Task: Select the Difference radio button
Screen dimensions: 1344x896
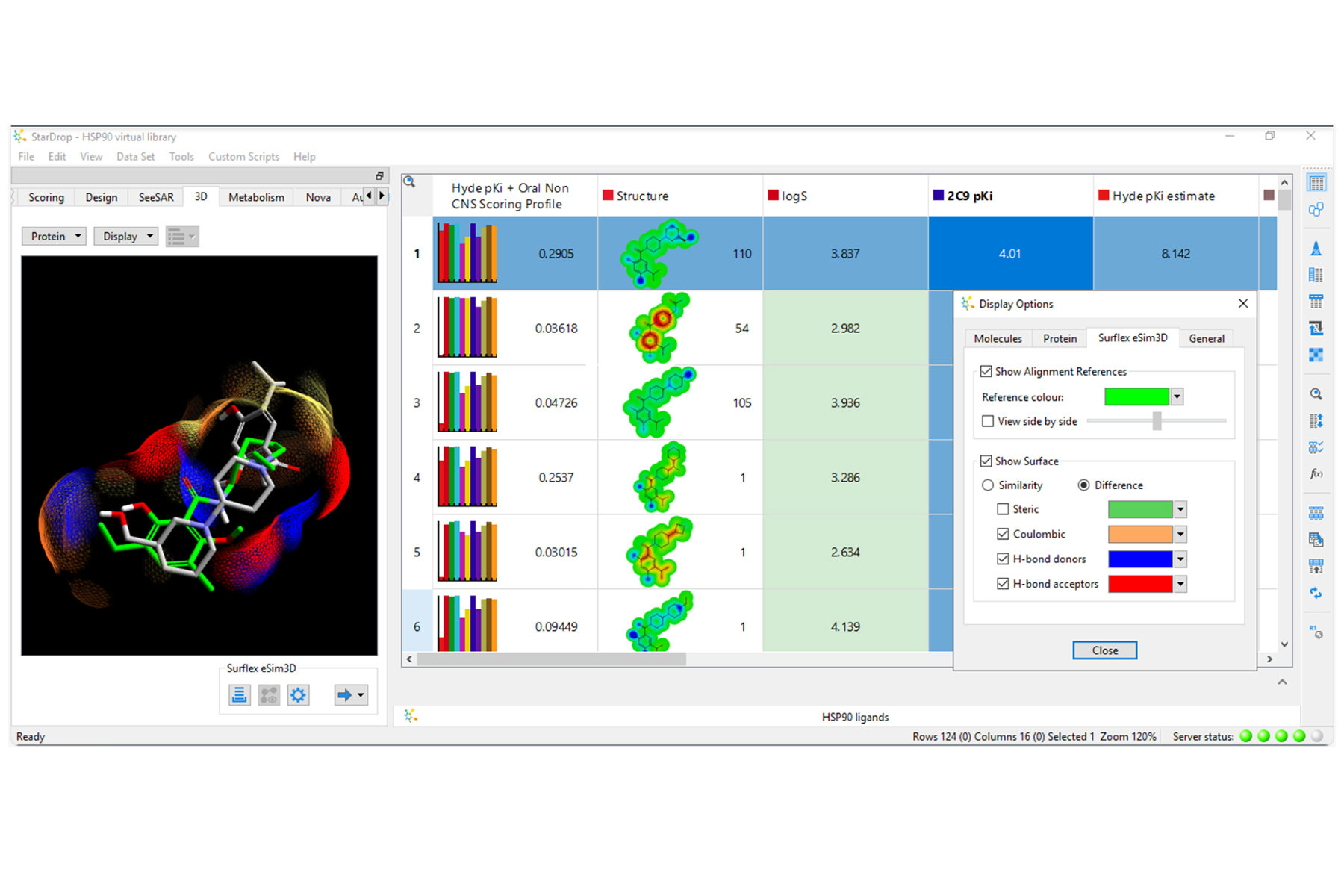Action: [x=1083, y=485]
